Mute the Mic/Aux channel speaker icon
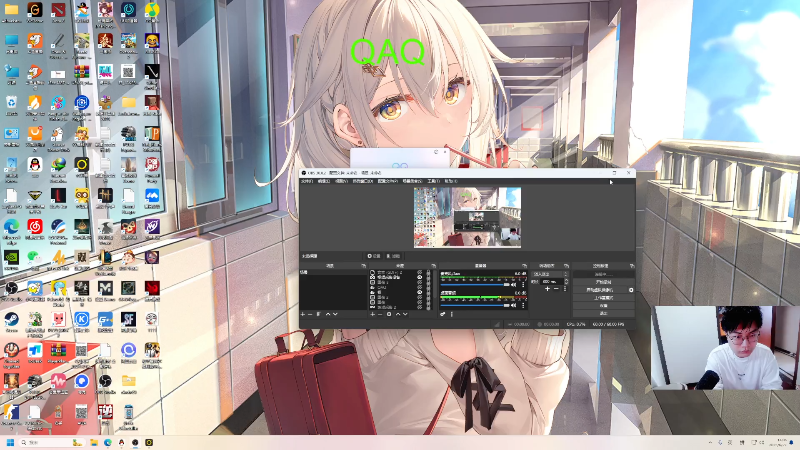 click(513, 285)
